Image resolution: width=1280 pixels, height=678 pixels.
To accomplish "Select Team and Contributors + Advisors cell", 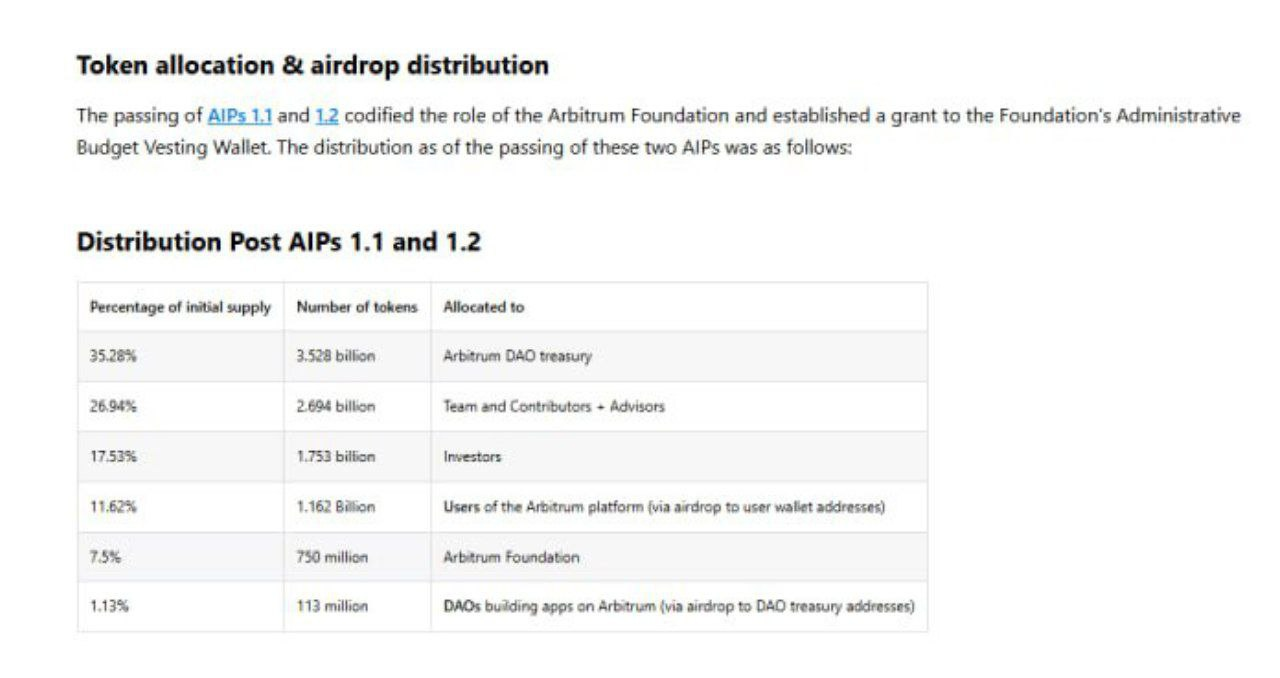I will coord(553,407).
